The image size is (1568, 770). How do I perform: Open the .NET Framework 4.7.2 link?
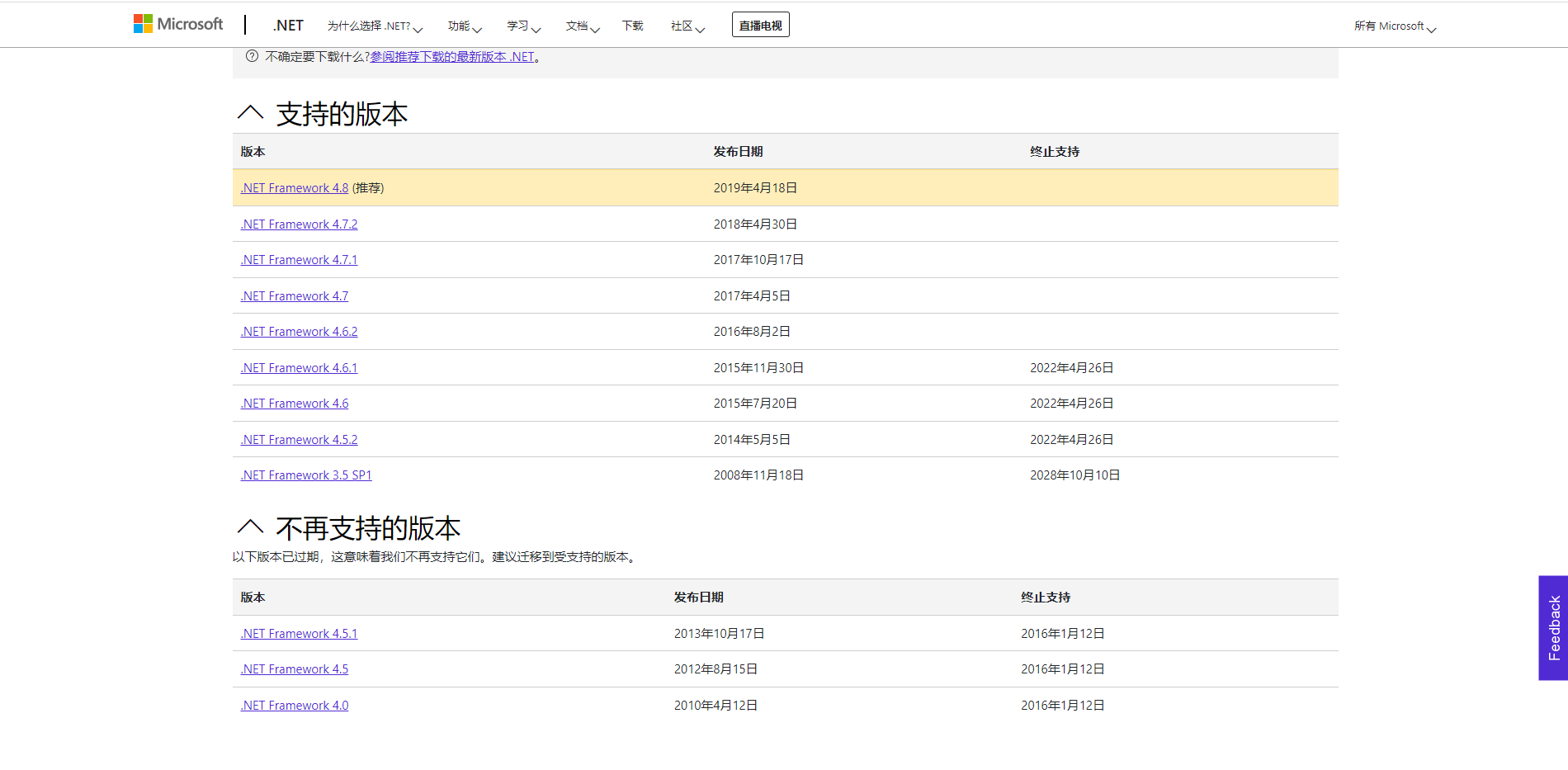[x=299, y=224]
